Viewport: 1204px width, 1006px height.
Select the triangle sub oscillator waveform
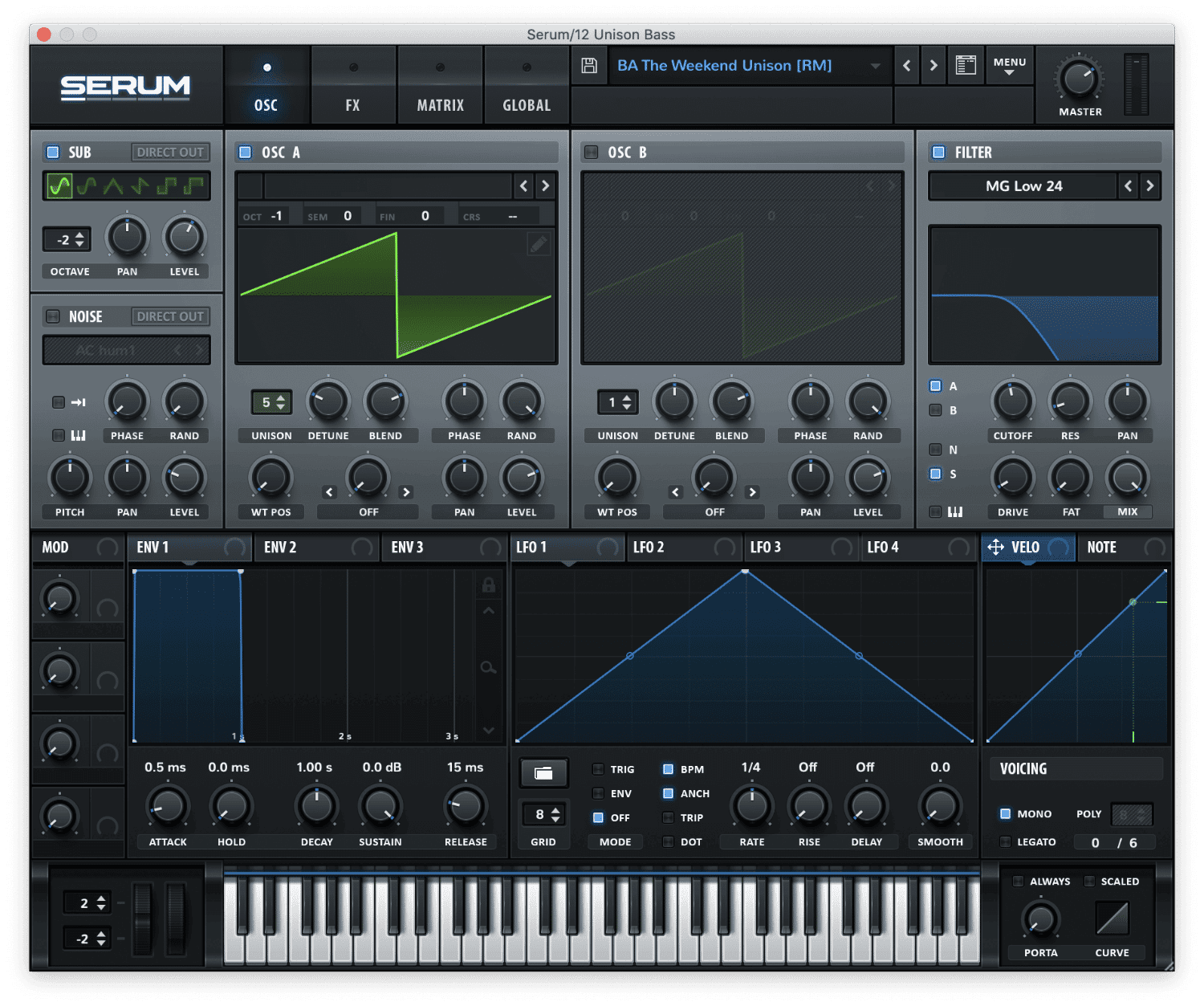click(x=113, y=186)
